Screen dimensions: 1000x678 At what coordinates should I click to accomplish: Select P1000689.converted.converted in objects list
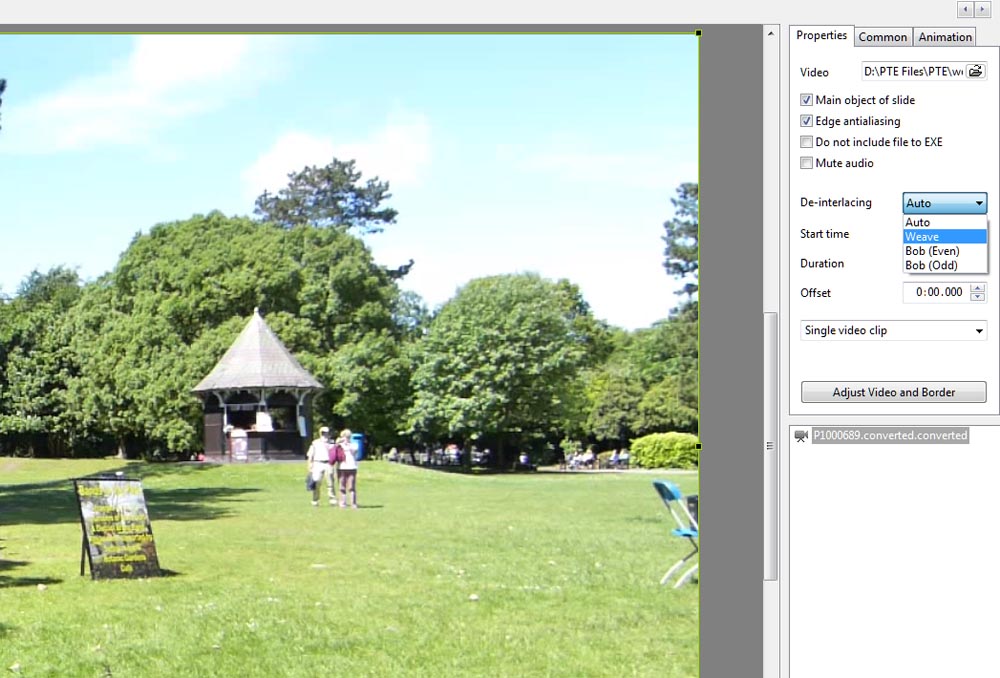click(x=890, y=436)
